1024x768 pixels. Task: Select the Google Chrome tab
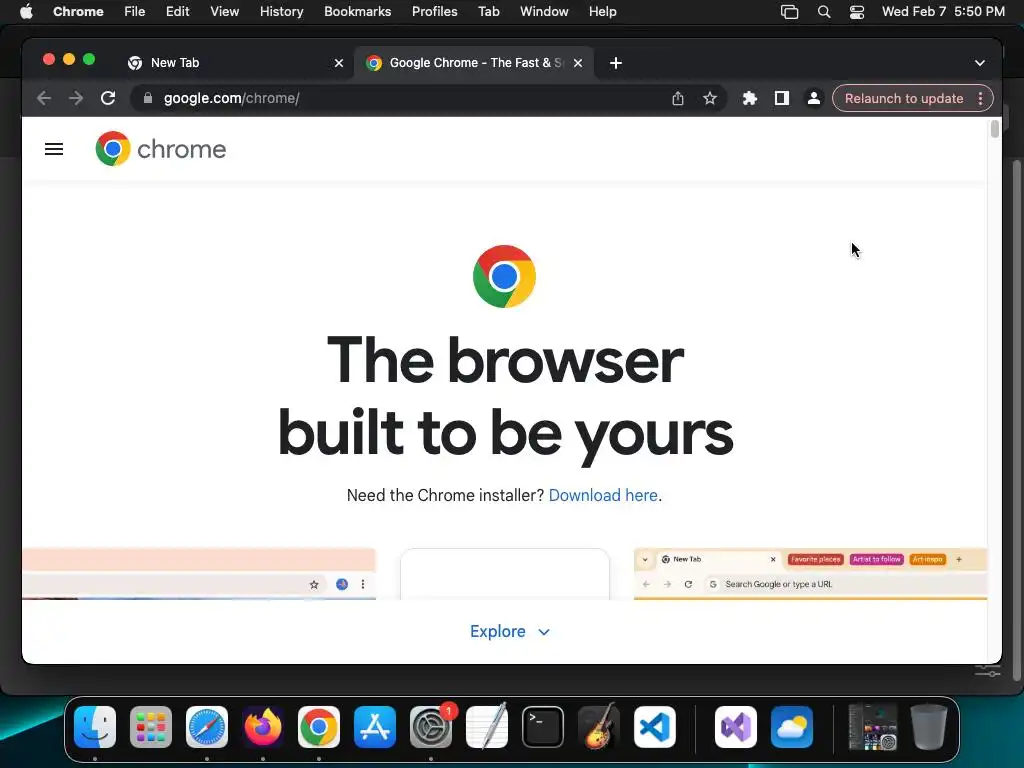(x=472, y=63)
